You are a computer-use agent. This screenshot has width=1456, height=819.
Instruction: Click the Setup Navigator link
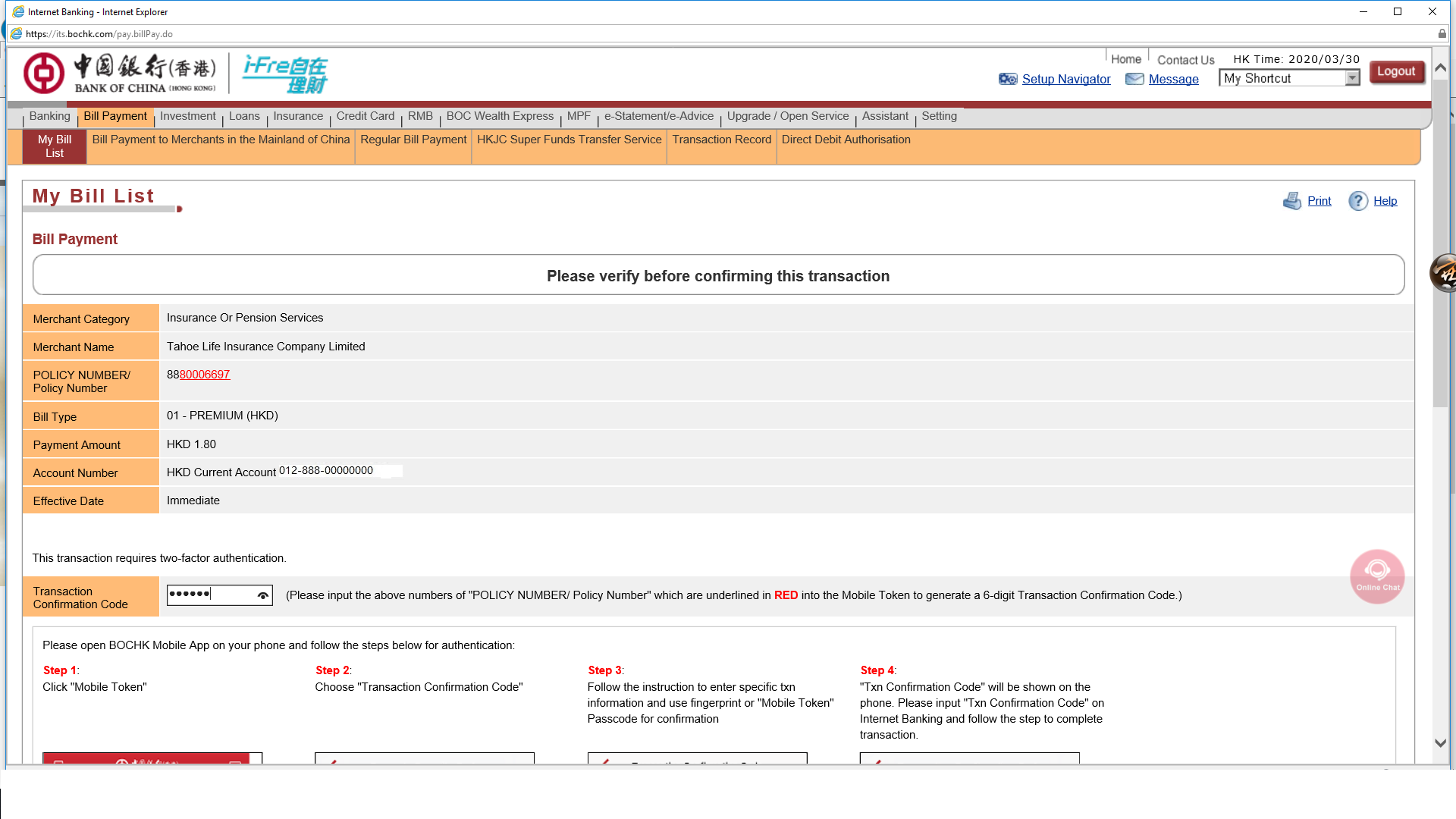tap(1066, 79)
